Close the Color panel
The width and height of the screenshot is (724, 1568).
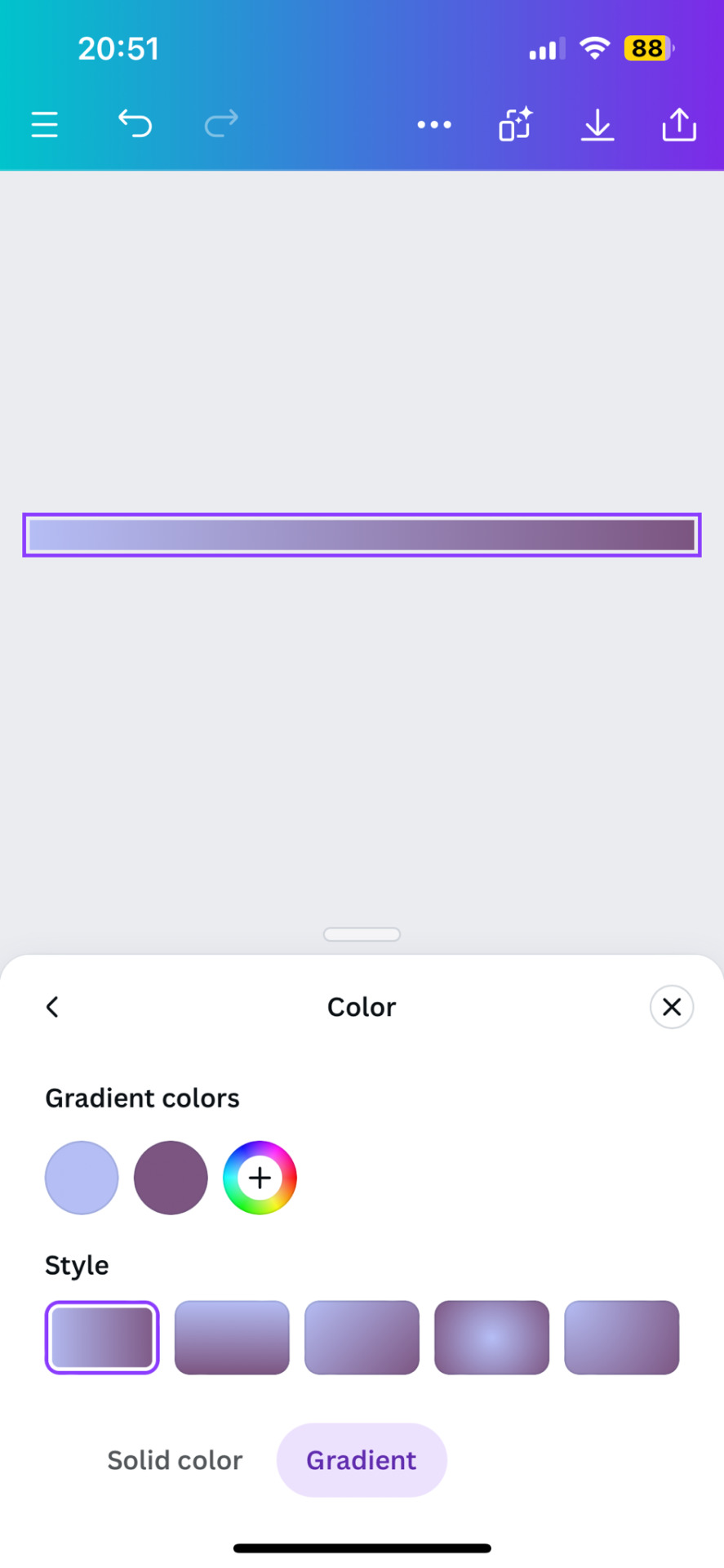(x=672, y=1007)
